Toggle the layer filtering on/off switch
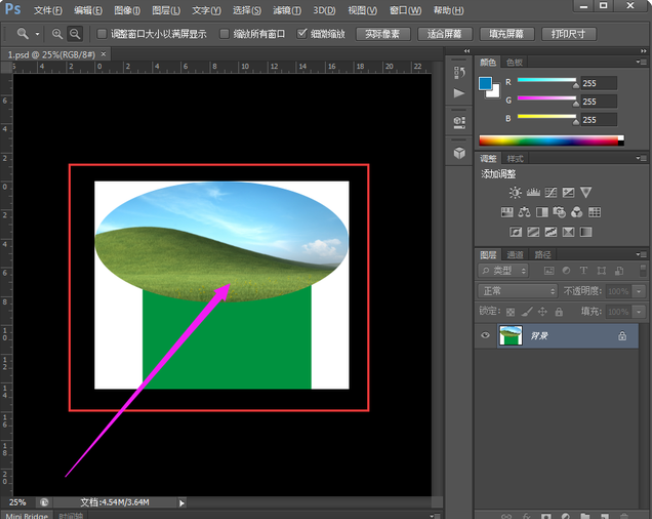The image size is (652, 519). coord(642,270)
